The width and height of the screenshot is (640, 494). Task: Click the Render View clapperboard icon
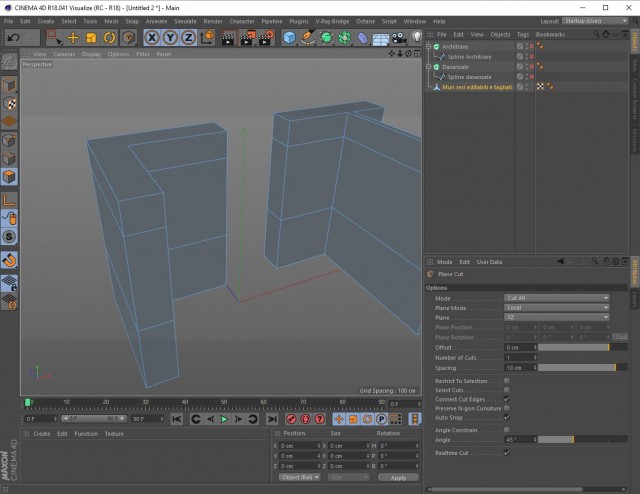tap(229, 38)
